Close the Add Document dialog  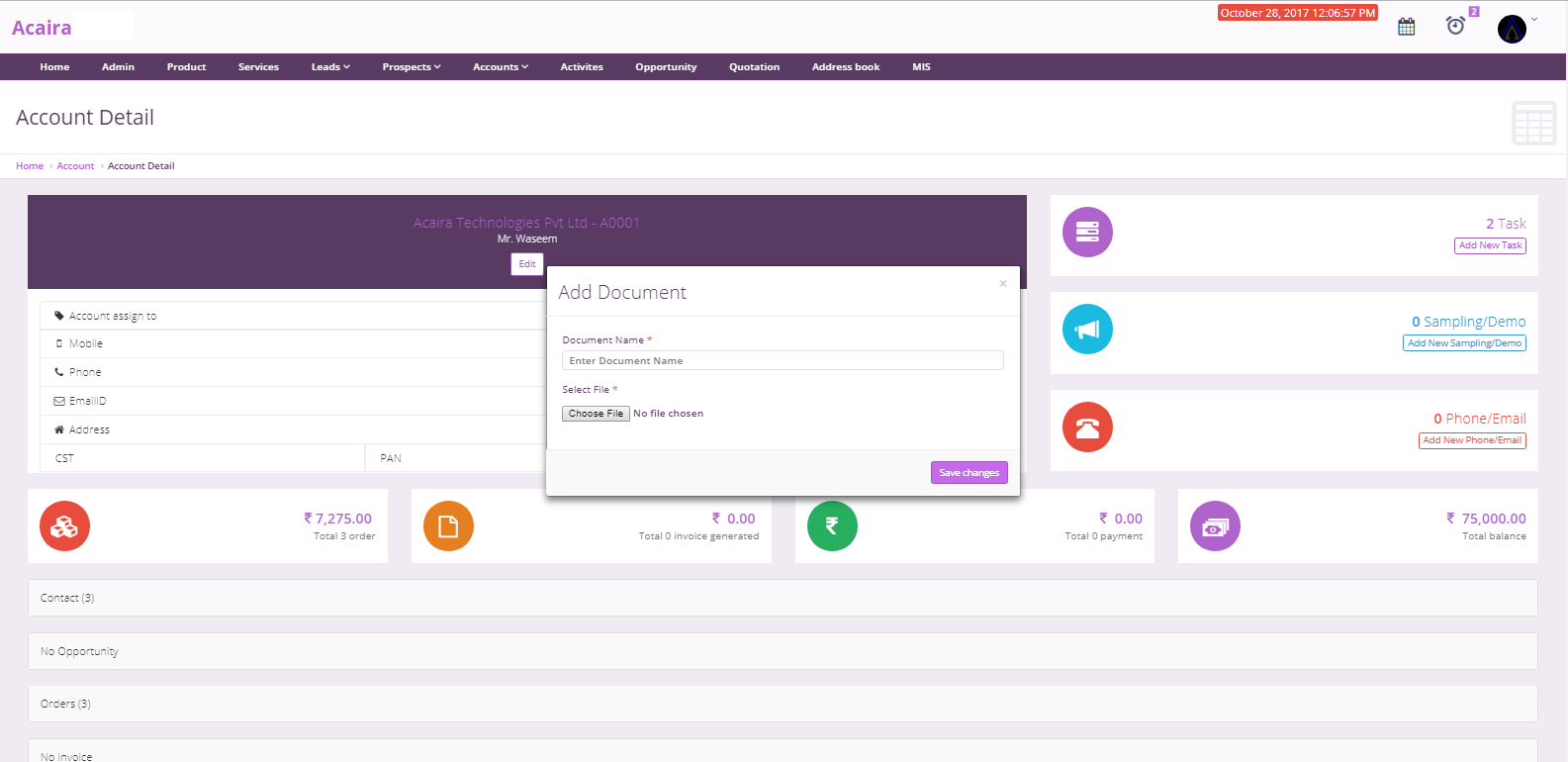pos(1003,284)
